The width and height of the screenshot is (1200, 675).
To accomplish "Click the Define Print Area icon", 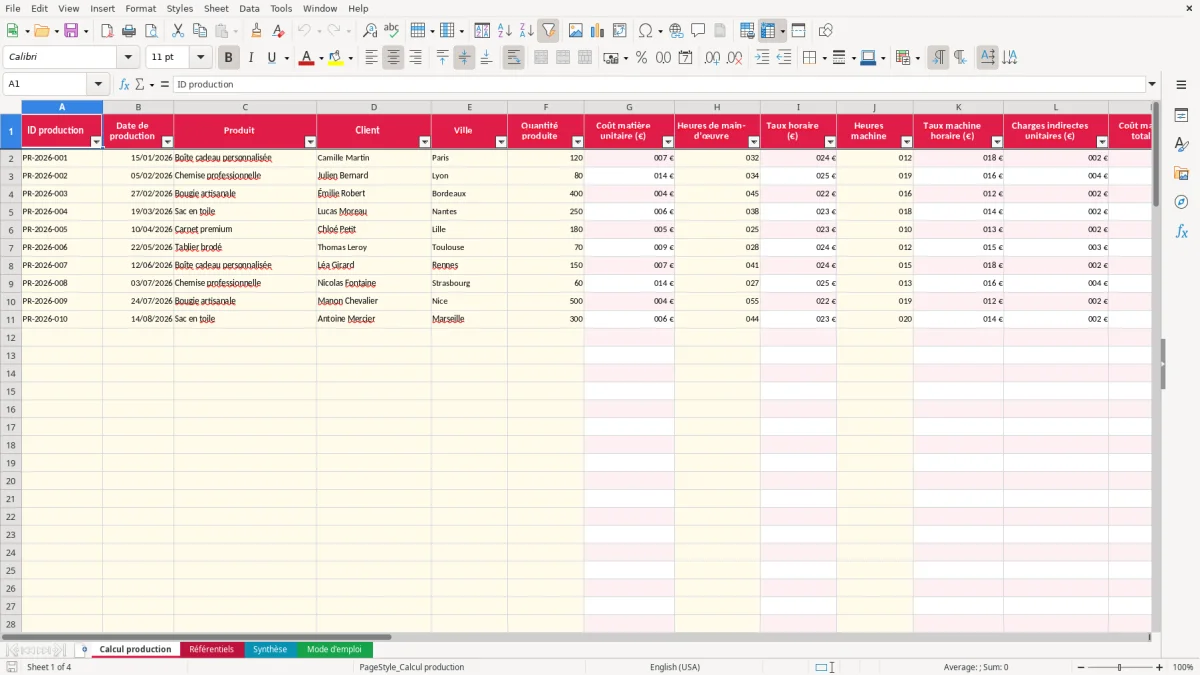I will point(747,31).
